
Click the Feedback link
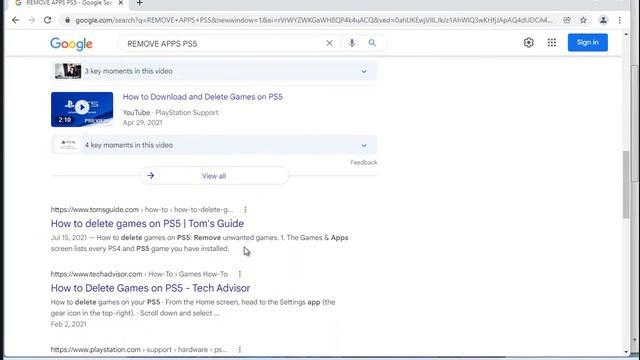coord(363,162)
